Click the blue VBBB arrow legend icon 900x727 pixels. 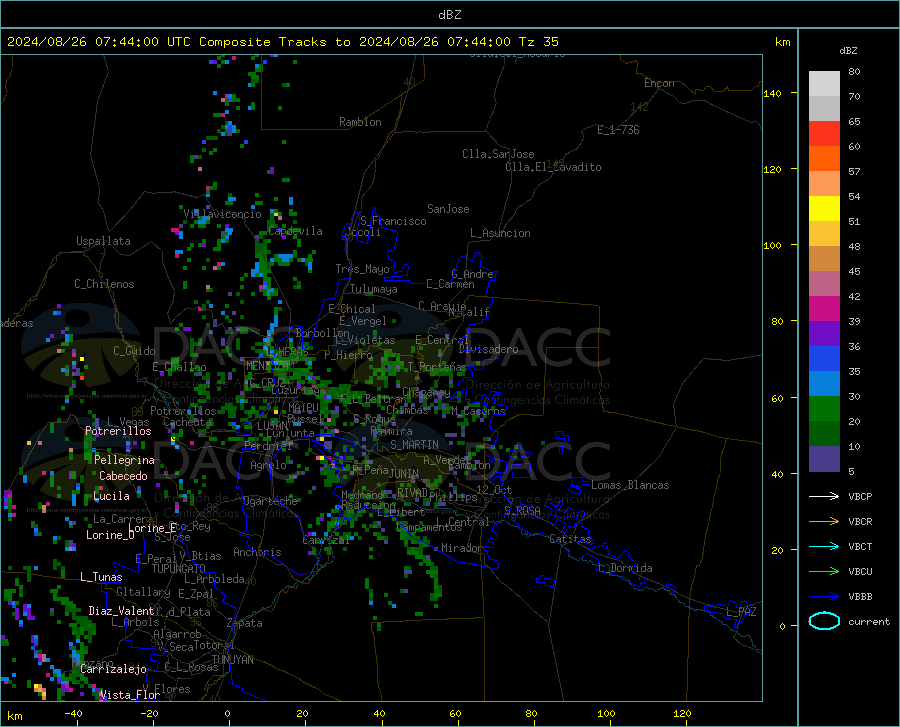pyautogui.click(x=824, y=597)
